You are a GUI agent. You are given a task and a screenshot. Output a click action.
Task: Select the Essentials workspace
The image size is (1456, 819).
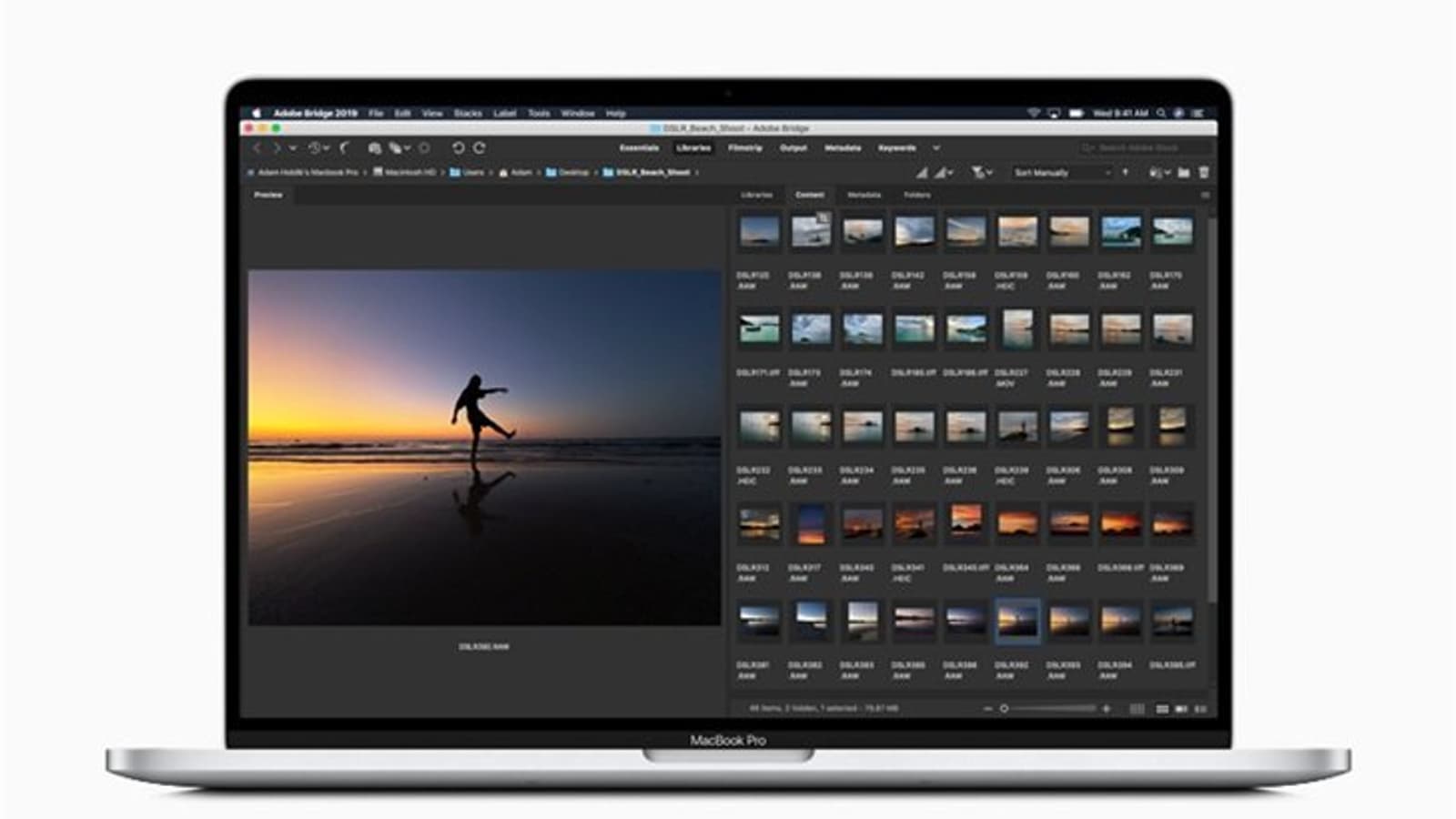[639, 147]
